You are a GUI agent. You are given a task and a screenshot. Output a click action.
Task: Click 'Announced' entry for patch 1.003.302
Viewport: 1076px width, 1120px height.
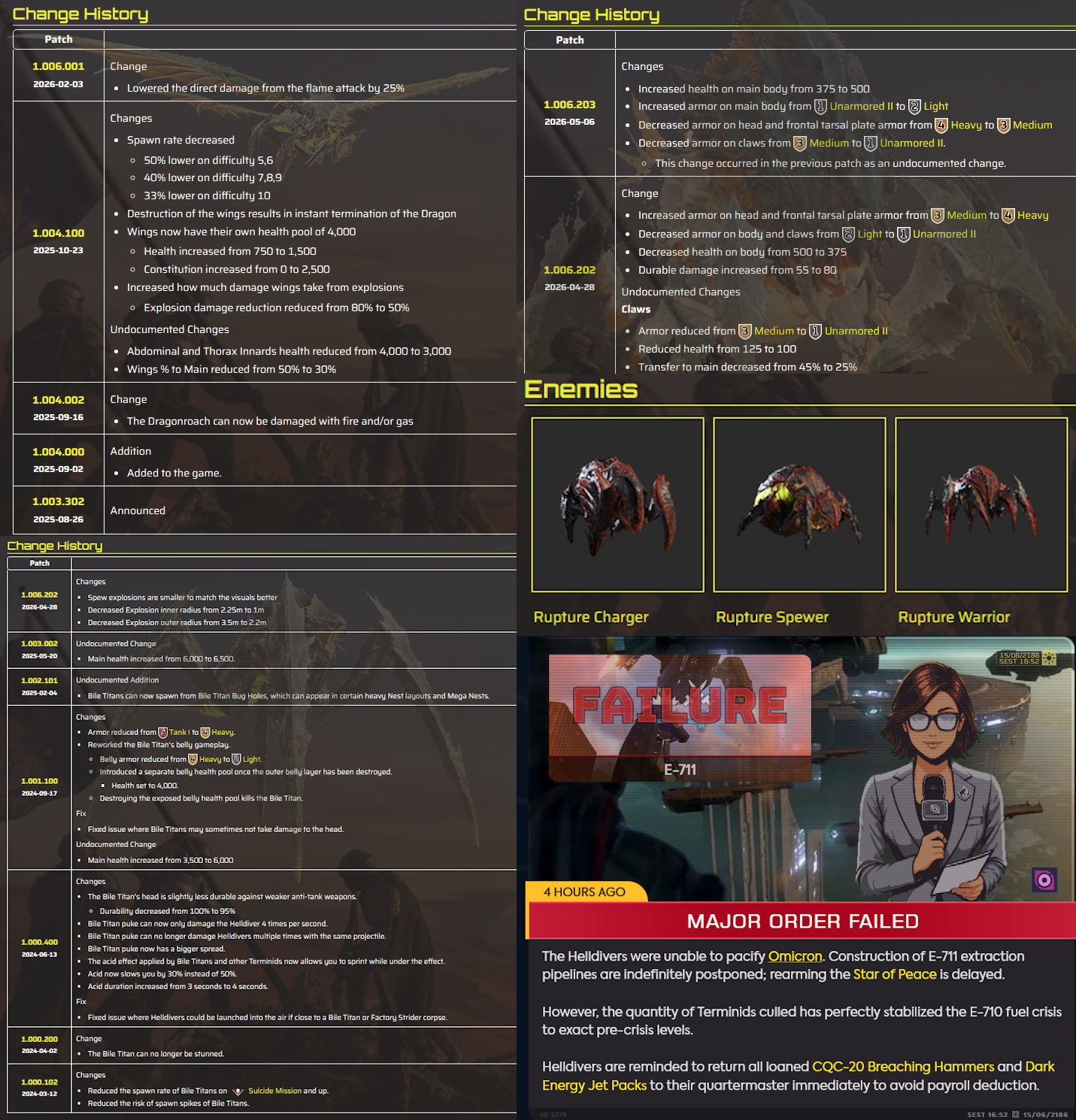[x=138, y=510]
